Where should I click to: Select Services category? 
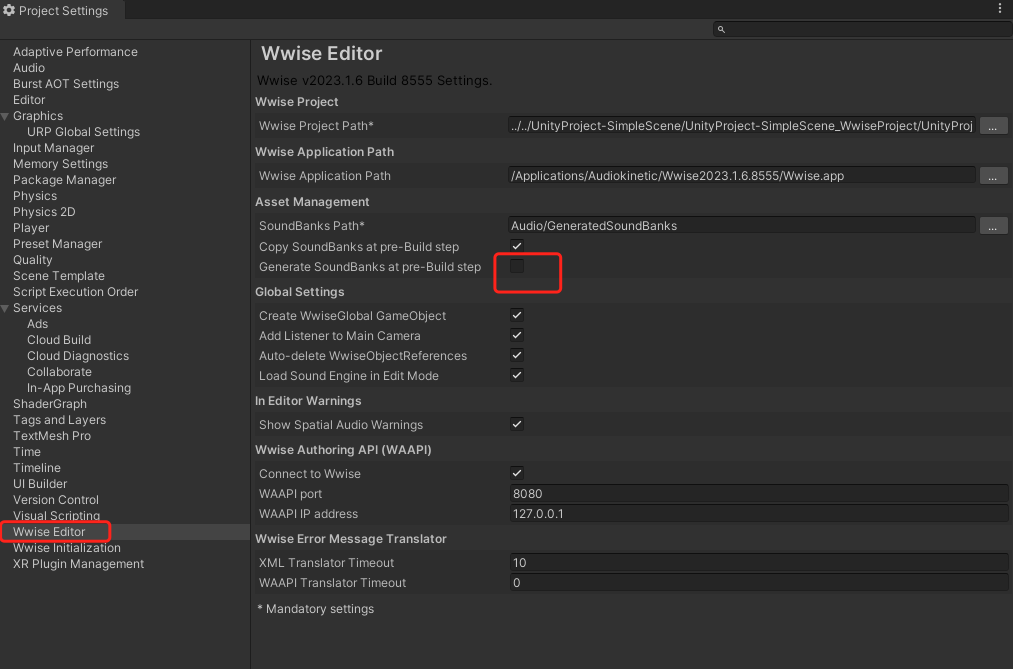37,308
